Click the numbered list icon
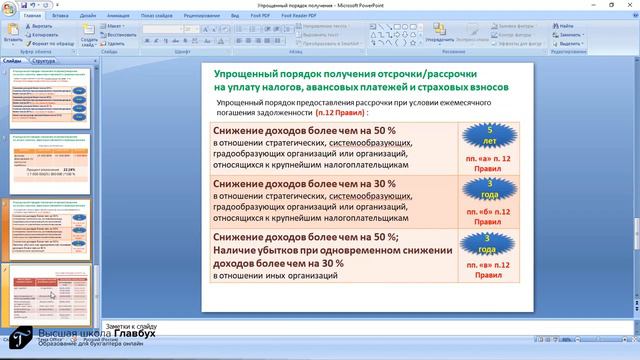 [253, 29]
